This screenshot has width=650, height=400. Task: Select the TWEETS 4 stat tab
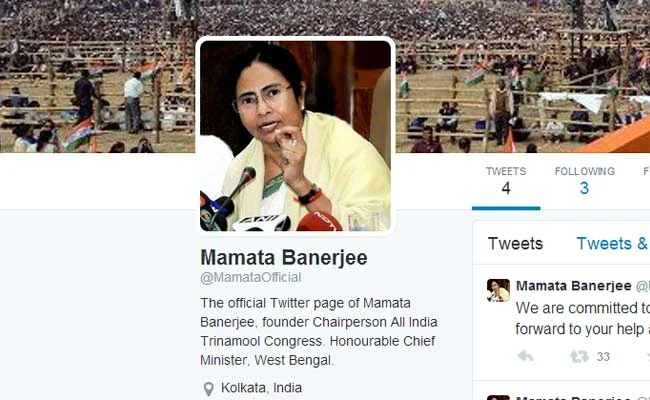[x=506, y=182]
